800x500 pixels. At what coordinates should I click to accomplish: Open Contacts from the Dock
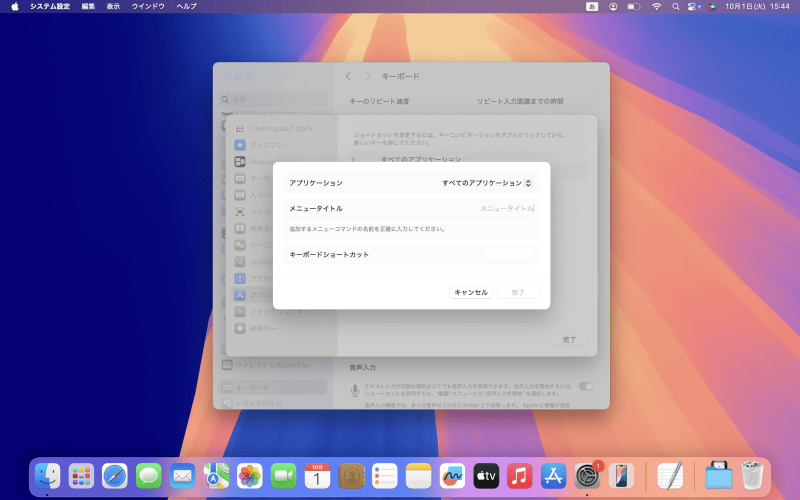[x=351, y=477]
